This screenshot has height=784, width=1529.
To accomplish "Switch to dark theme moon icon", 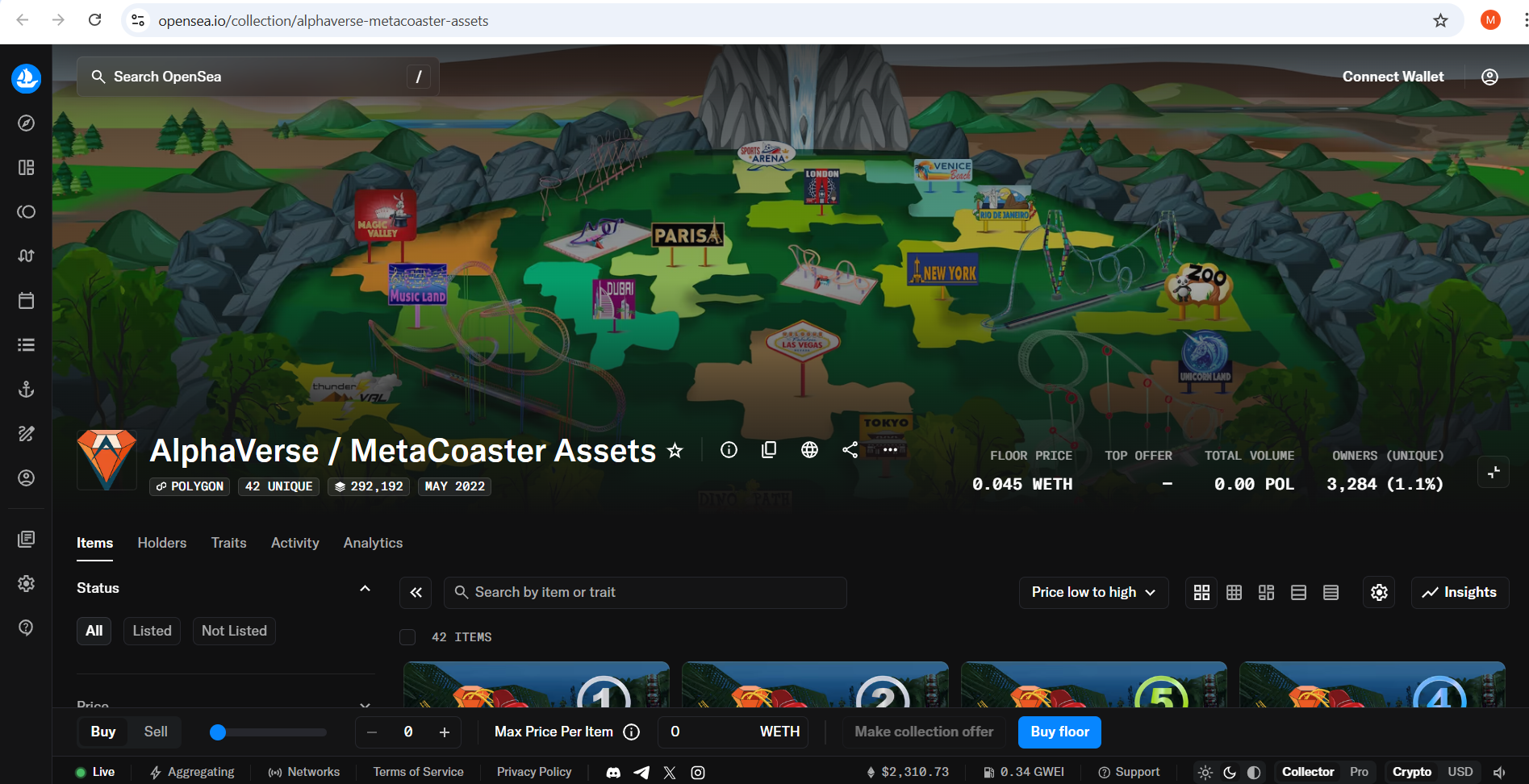I will [x=1230, y=773].
